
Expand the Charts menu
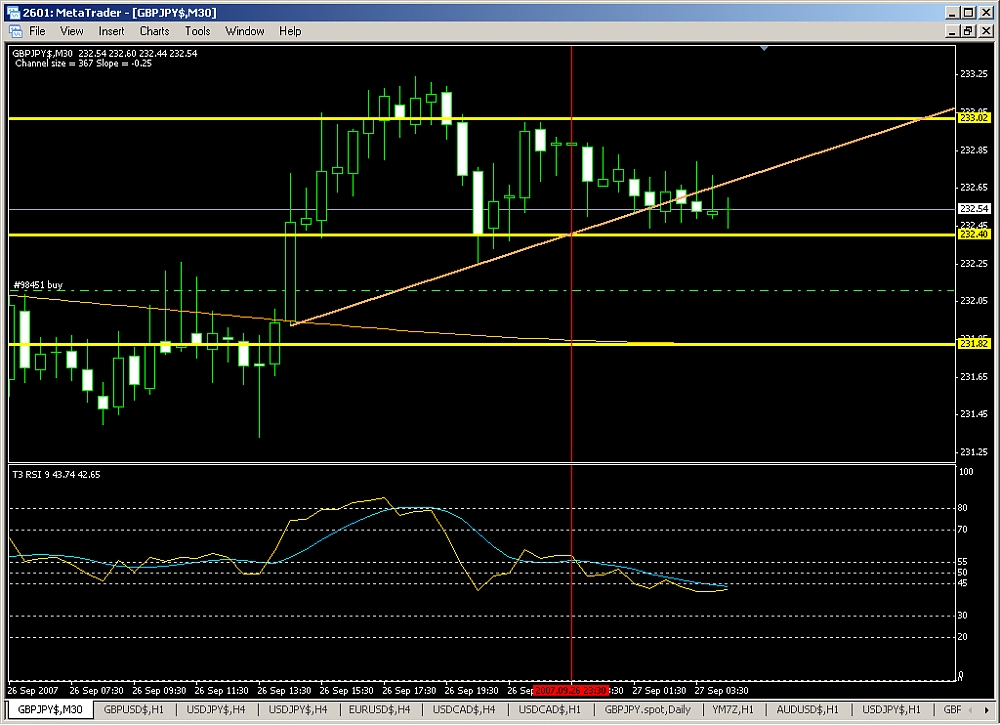(154, 31)
